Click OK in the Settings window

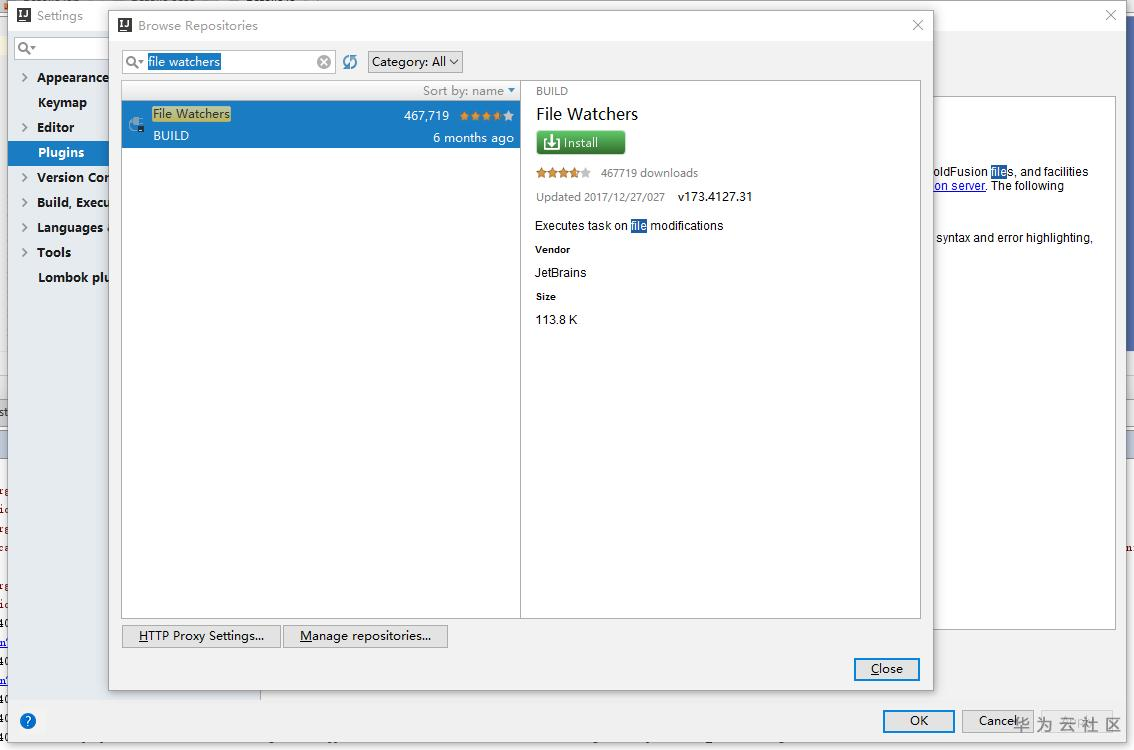pyautogui.click(x=918, y=721)
